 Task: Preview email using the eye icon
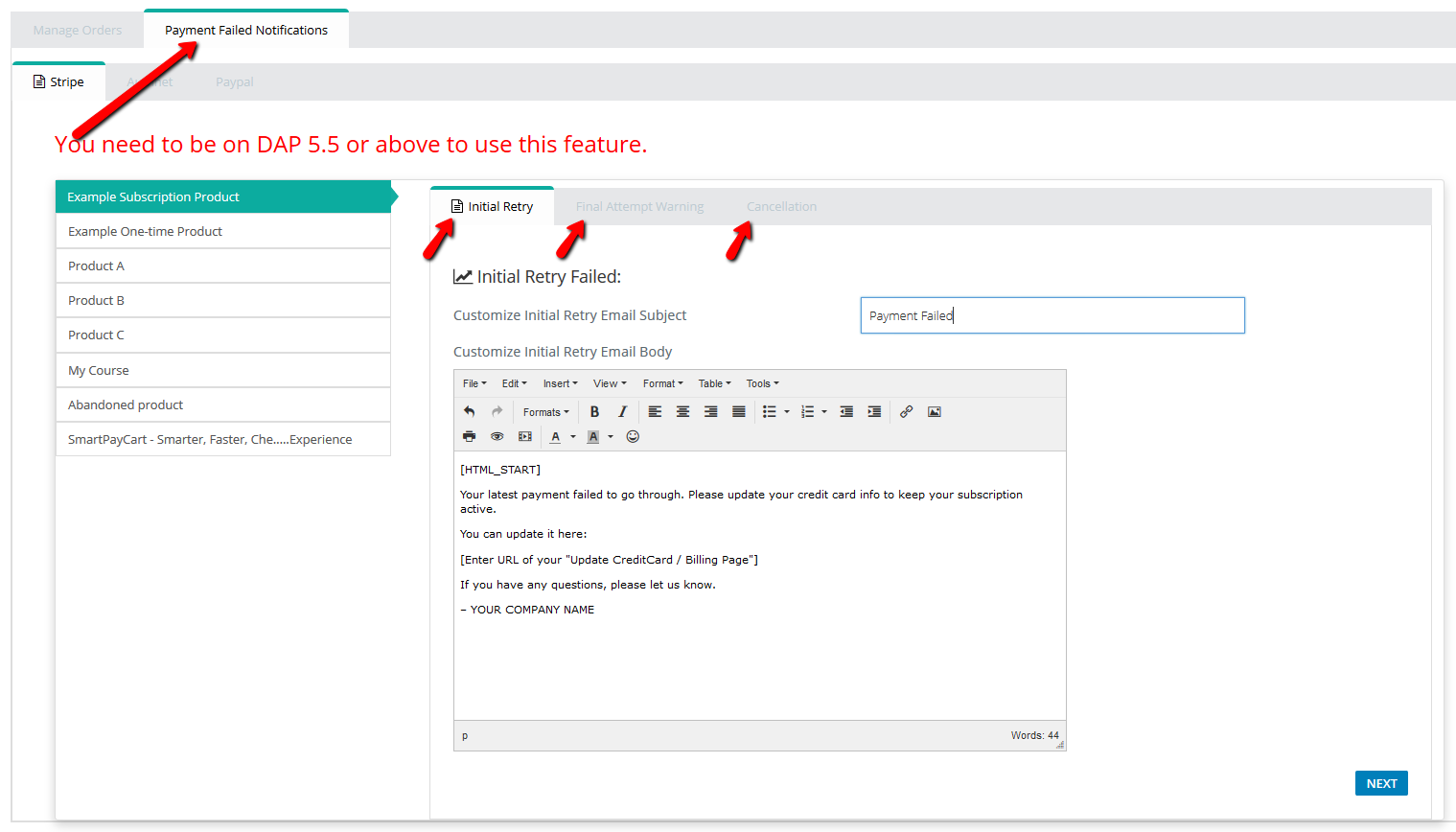click(497, 437)
